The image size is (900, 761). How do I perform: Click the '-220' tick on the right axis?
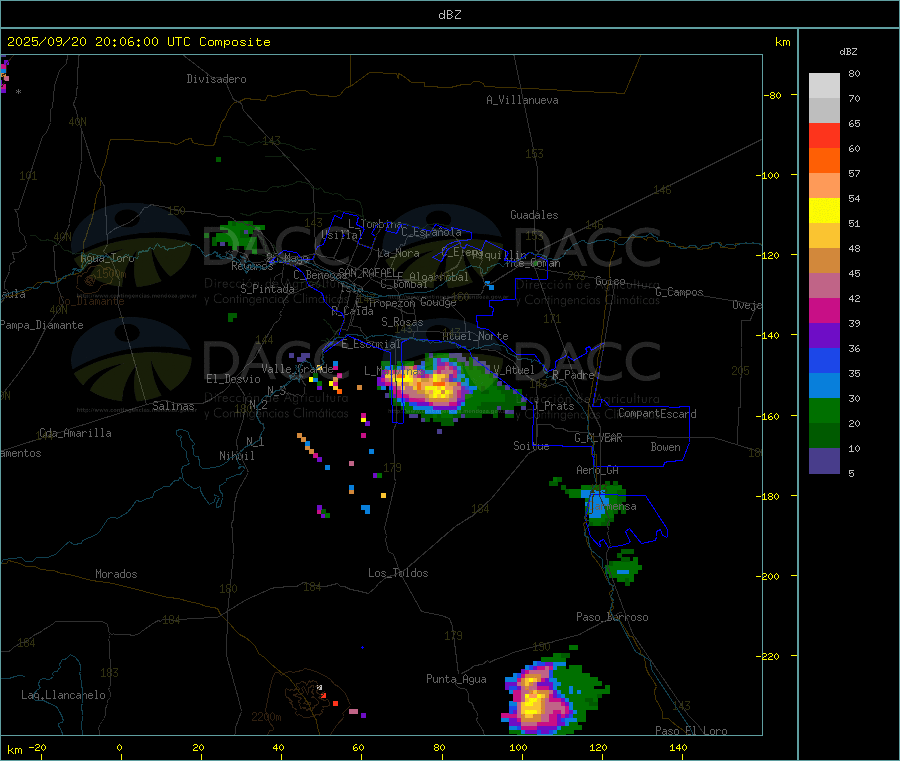[770, 656]
